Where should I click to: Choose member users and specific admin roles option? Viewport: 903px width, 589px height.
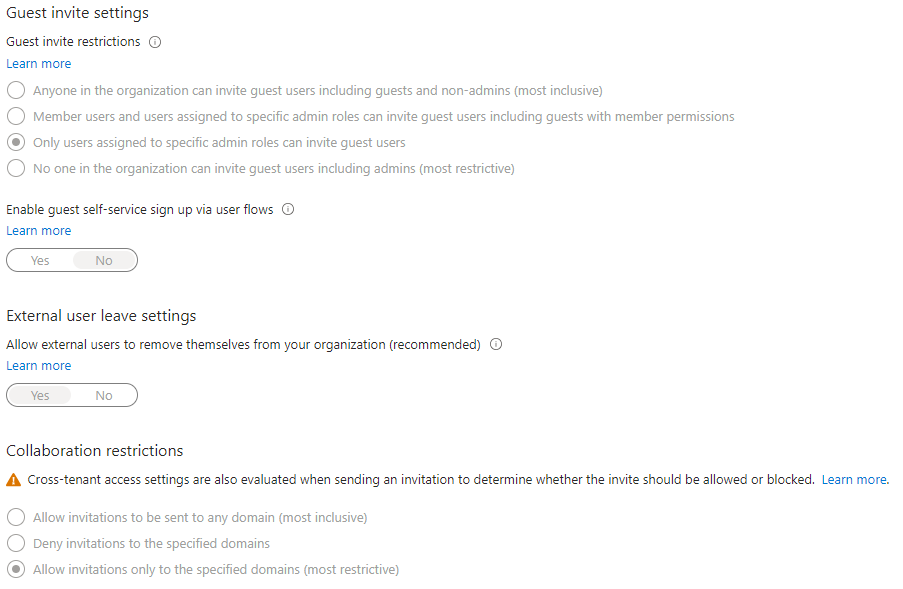tap(15, 116)
